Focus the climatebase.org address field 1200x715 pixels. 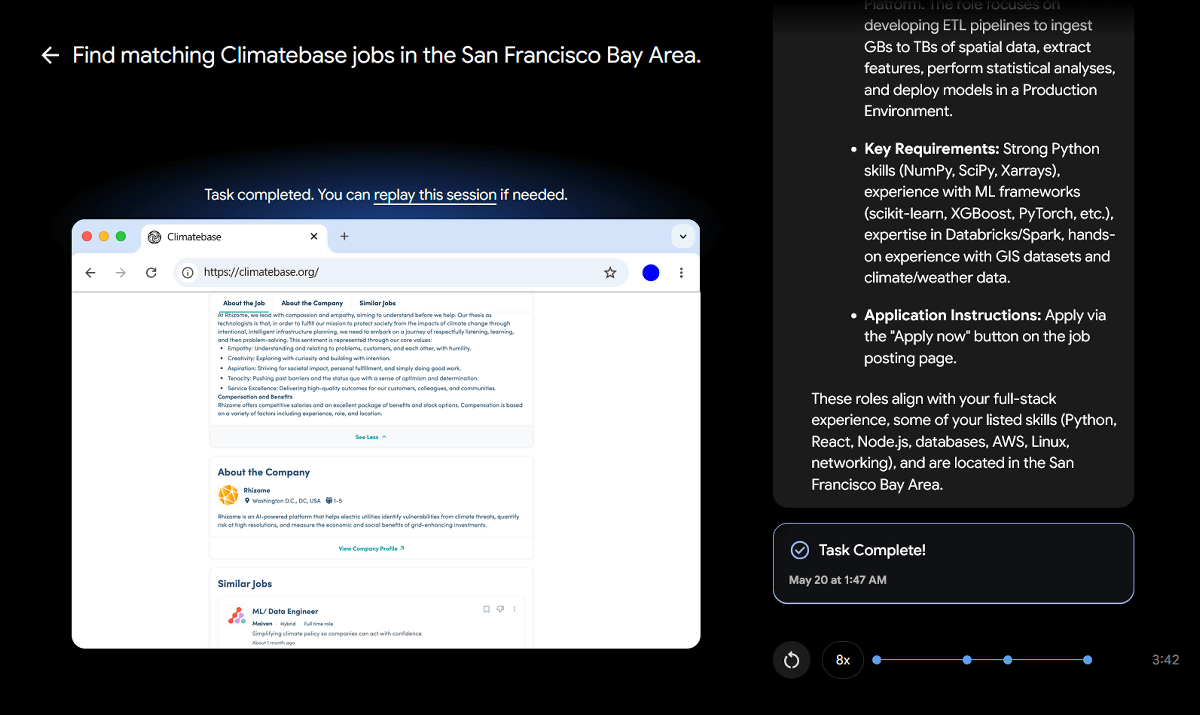pos(400,272)
